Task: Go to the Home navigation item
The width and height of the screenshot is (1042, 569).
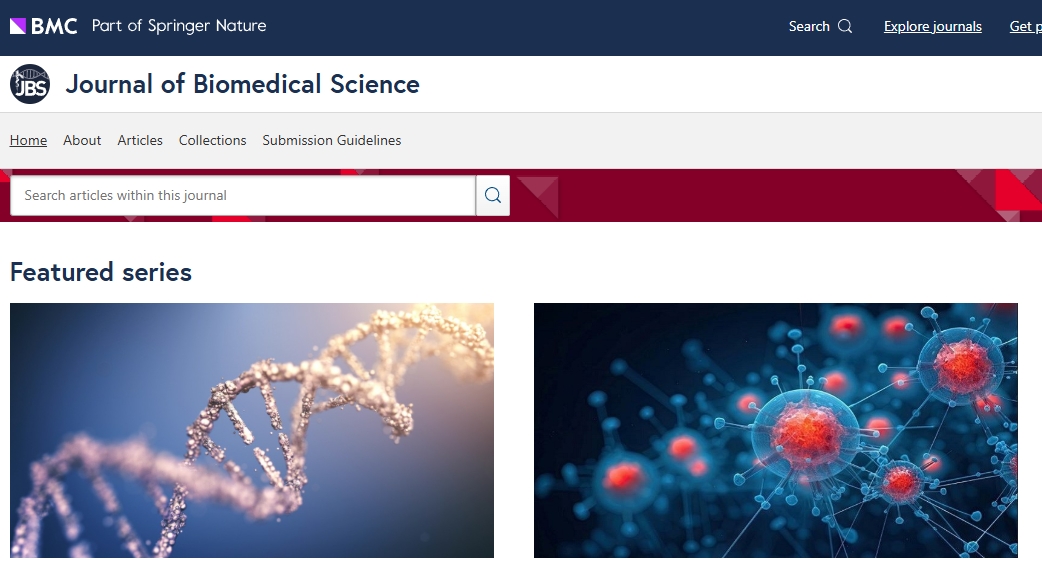Action: point(28,140)
